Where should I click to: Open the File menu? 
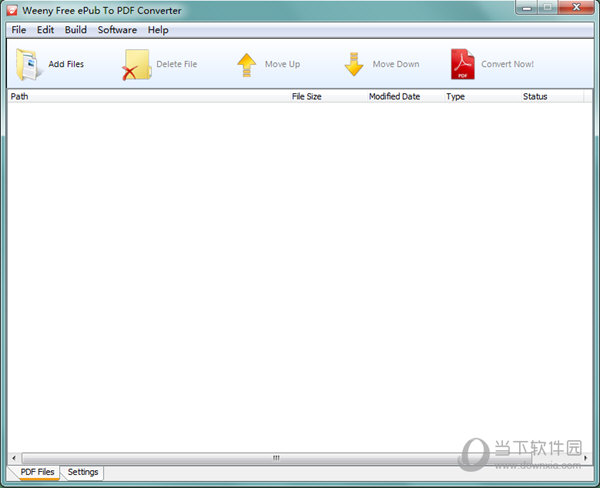19,30
